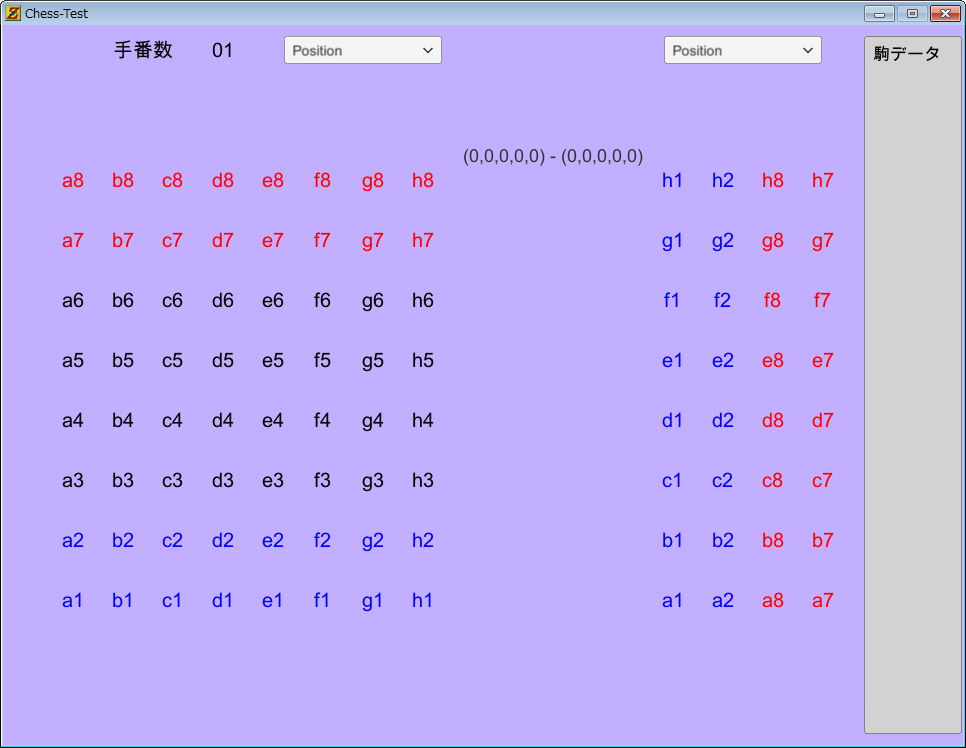This screenshot has height=748, width=966.
Task: Click the f5 square
Action: (322, 360)
